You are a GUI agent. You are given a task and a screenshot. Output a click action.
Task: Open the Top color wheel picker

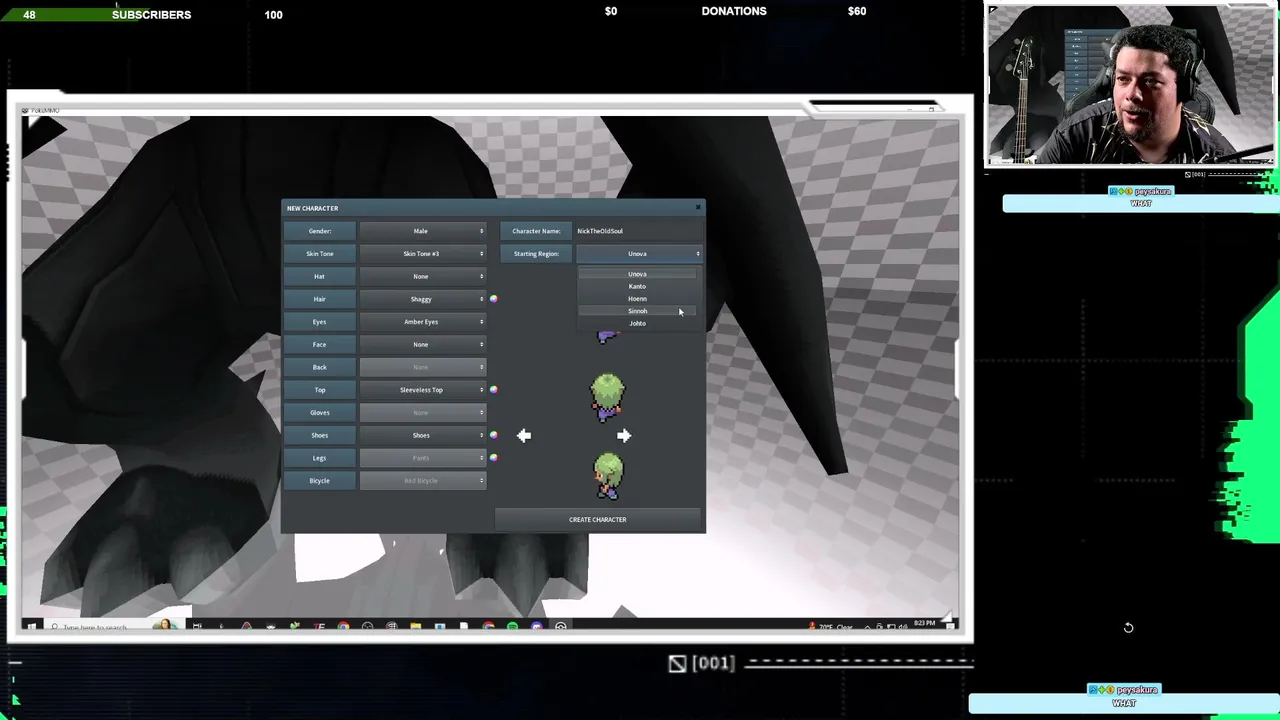(x=493, y=390)
